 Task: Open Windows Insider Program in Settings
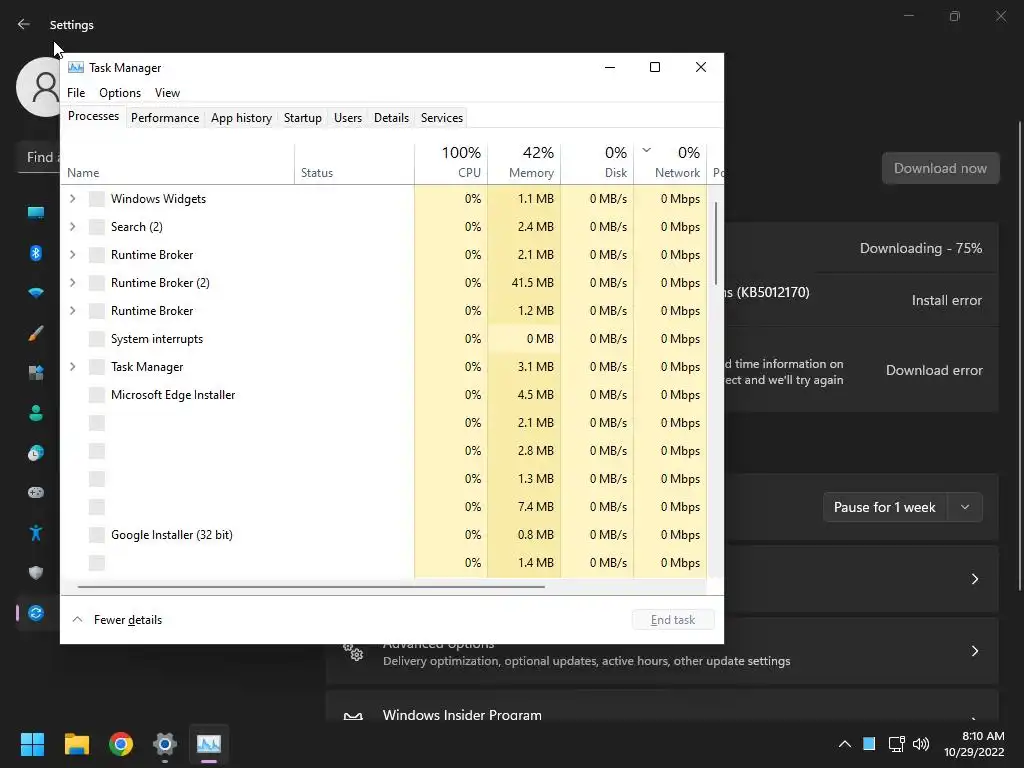point(662,707)
